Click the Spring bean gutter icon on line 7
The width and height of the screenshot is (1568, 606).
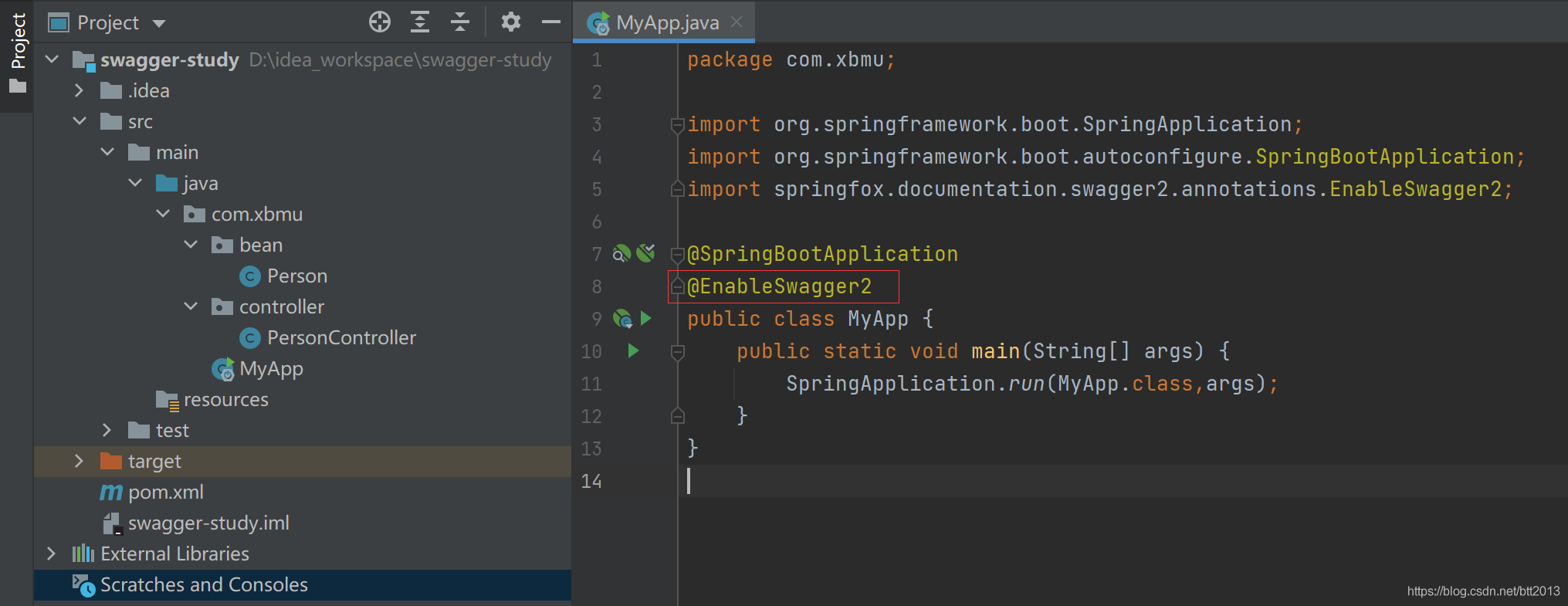pos(621,253)
